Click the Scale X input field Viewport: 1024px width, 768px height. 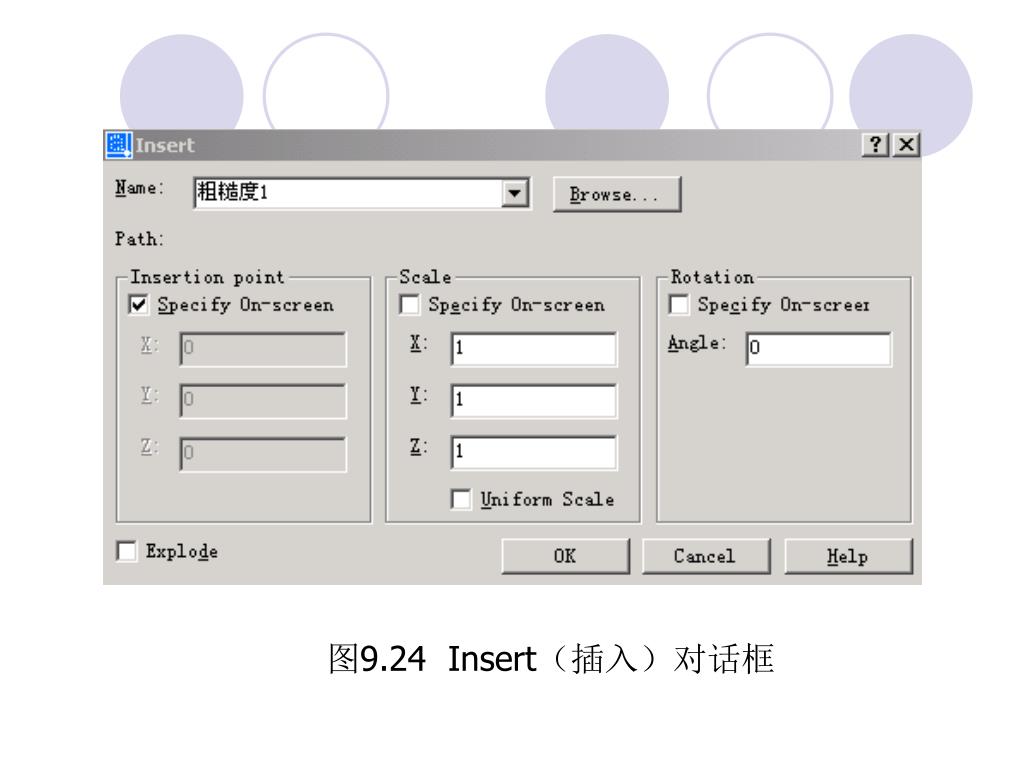(x=534, y=348)
